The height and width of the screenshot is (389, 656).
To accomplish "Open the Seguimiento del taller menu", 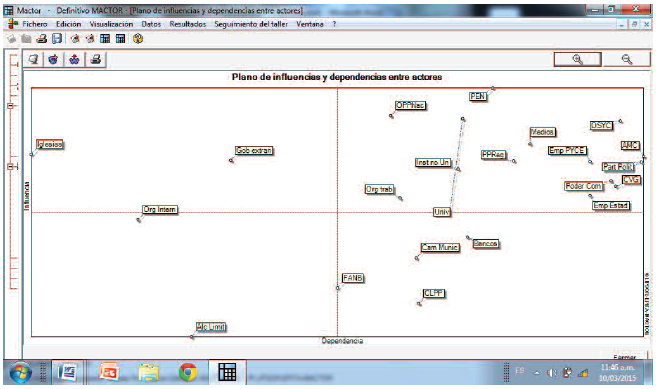I will pyautogui.click(x=251, y=24).
